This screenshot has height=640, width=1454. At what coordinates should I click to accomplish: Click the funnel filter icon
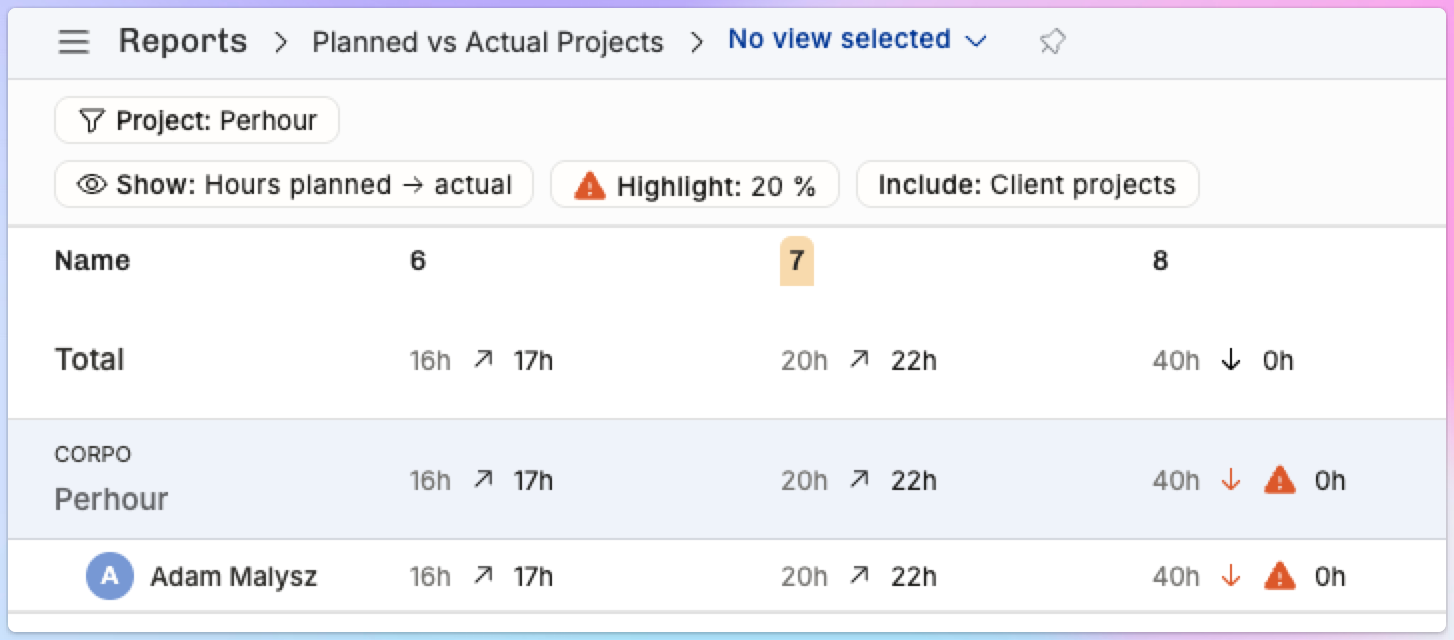(91, 121)
